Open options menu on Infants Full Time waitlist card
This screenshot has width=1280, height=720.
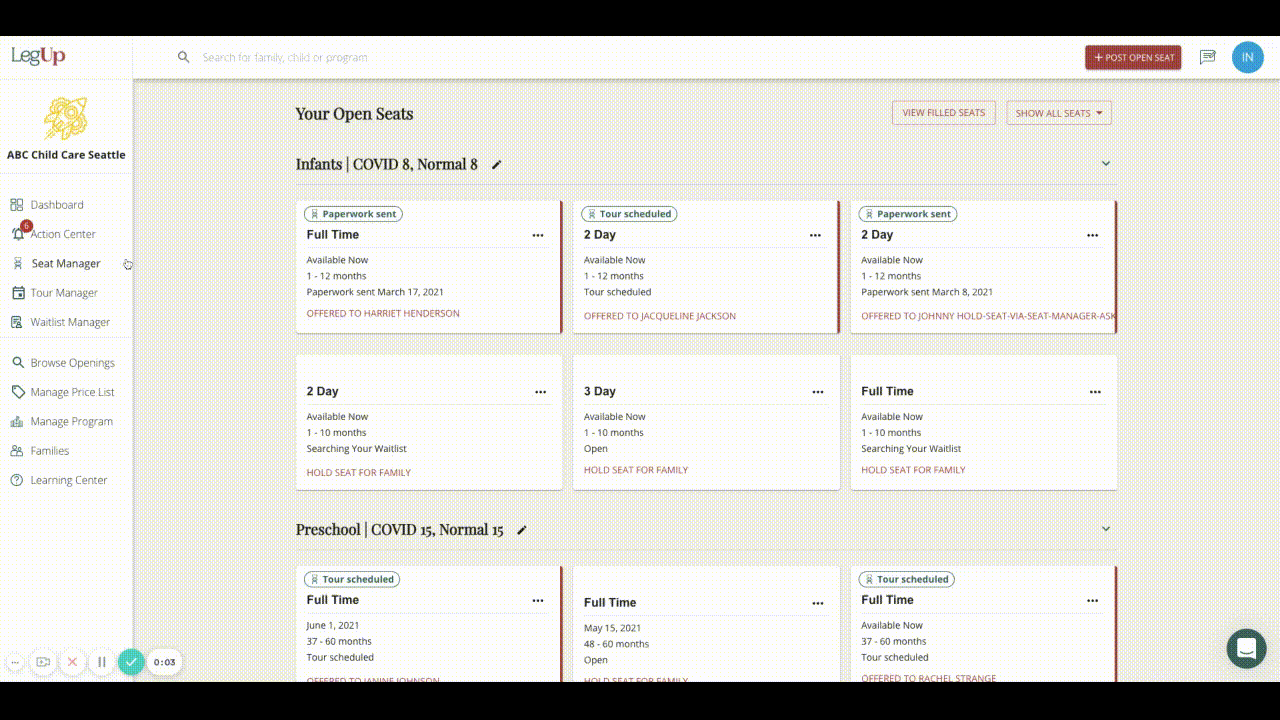tap(1095, 392)
